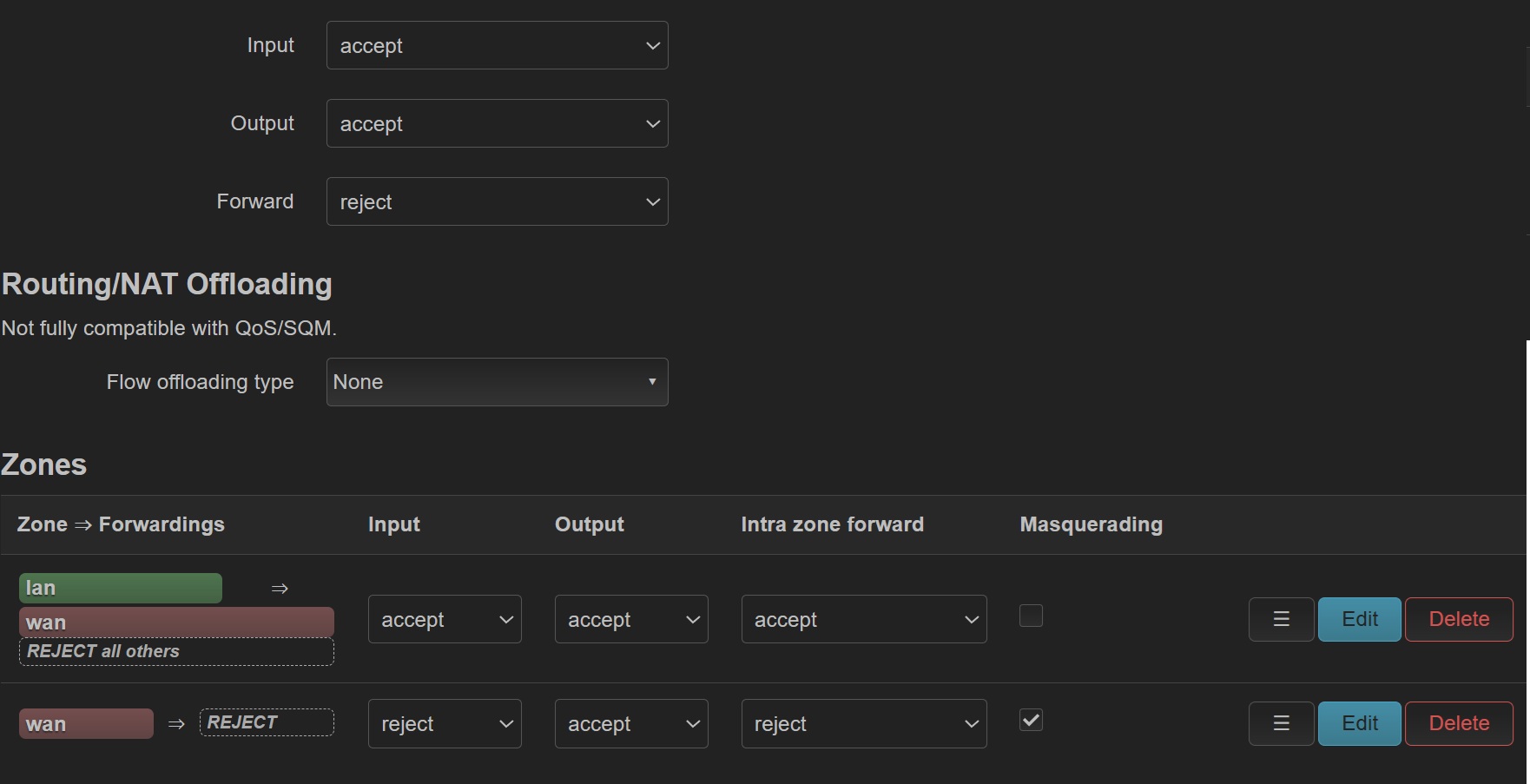The width and height of the screenshot is (1530, 784).
Task: Click the REJECT forwarding badge on the wan row
Action: 266,721
